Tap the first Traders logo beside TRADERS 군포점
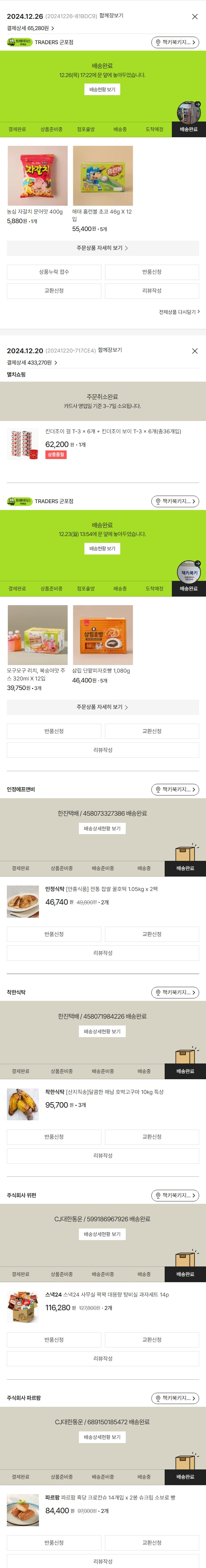Screen dimensions: 206x1568 (19, 42)
